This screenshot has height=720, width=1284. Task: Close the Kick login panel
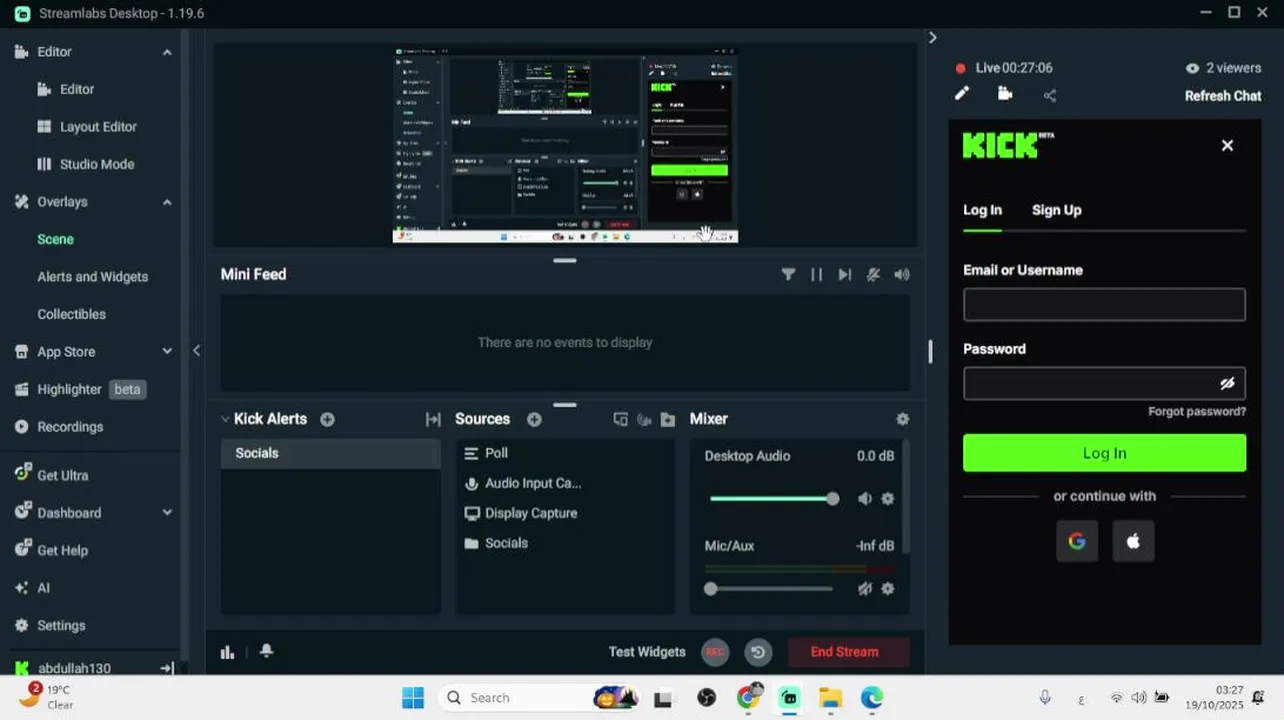click(x=1227, y=145)
